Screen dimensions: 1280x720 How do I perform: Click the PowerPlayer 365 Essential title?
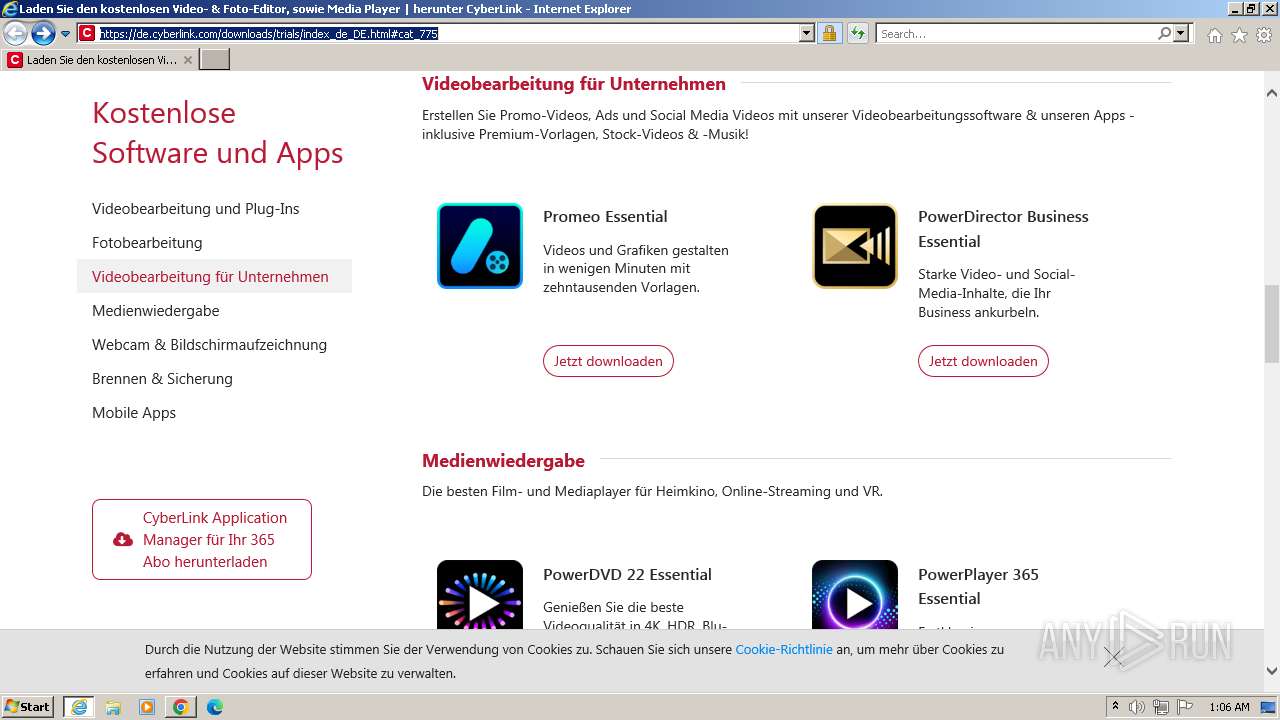point(978,586)
